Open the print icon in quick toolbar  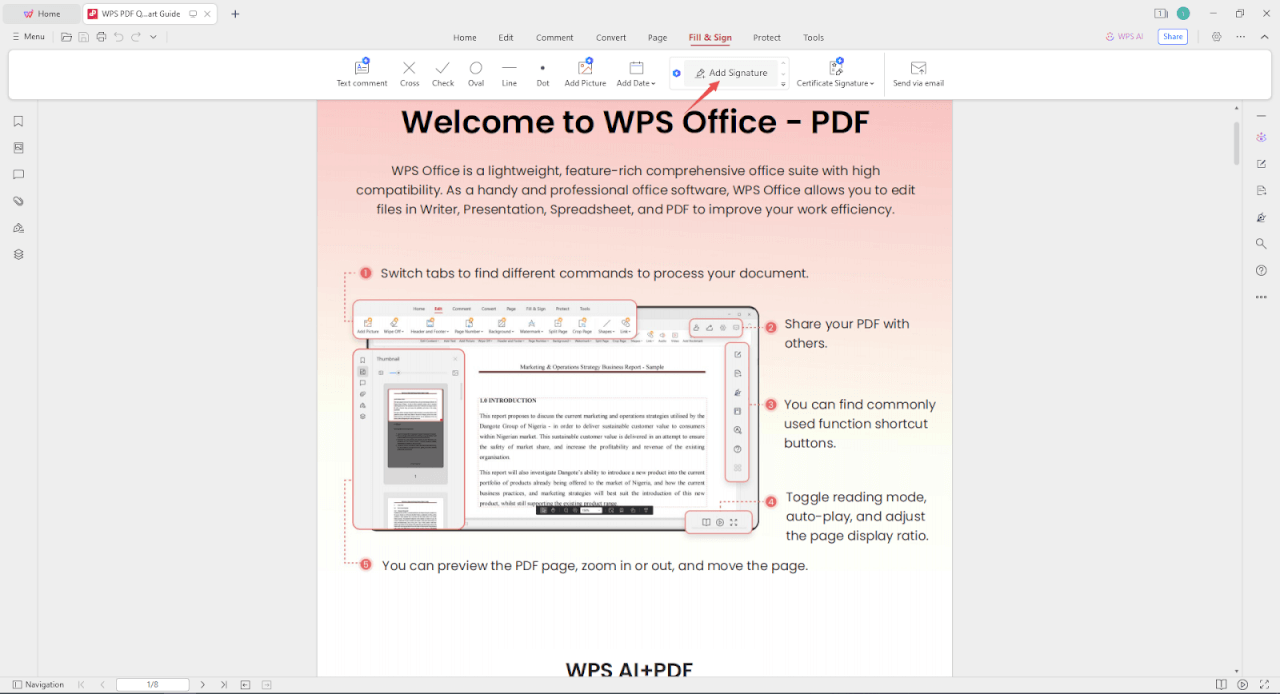click(x=101, y=37)
